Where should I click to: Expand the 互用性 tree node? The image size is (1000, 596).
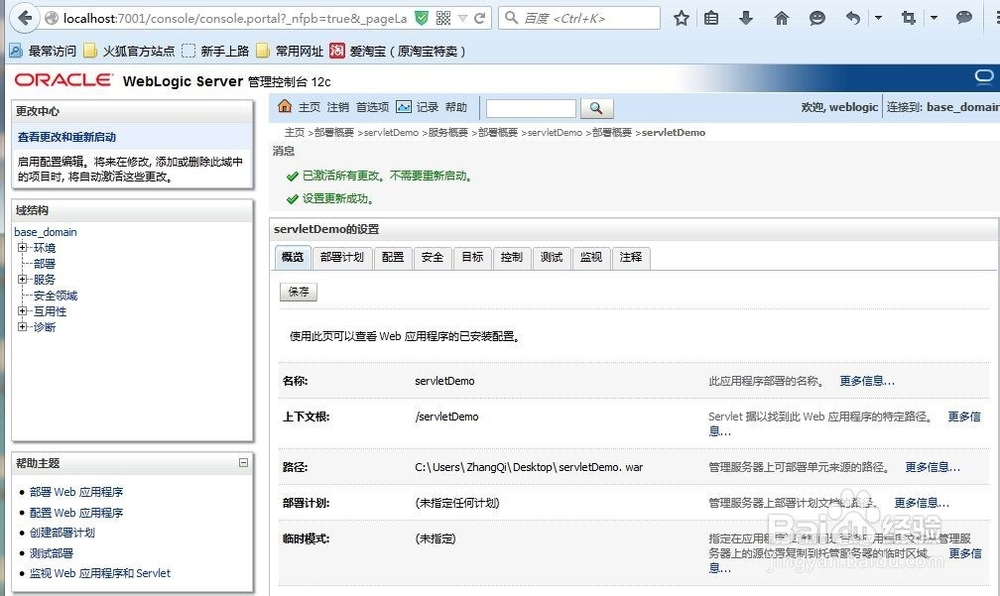(x=22, y=311)
